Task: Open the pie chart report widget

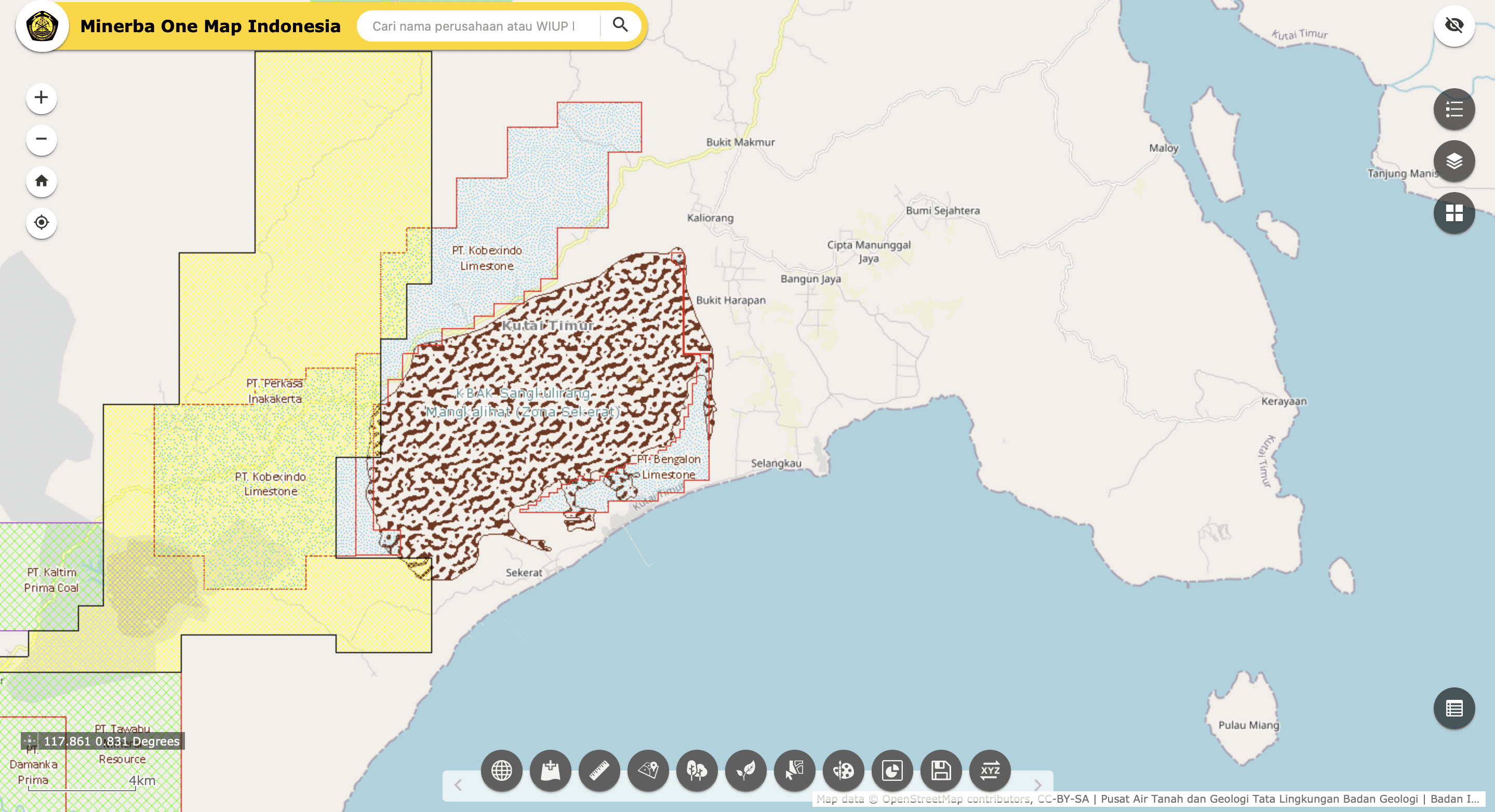Action: pyautogui.click(x=892, y=770)
